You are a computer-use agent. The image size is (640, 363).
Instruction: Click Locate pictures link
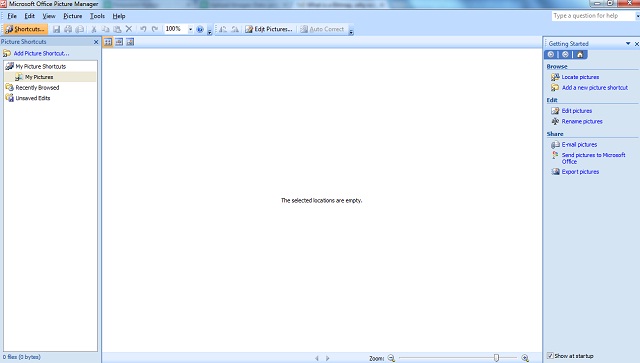[580, 77]
